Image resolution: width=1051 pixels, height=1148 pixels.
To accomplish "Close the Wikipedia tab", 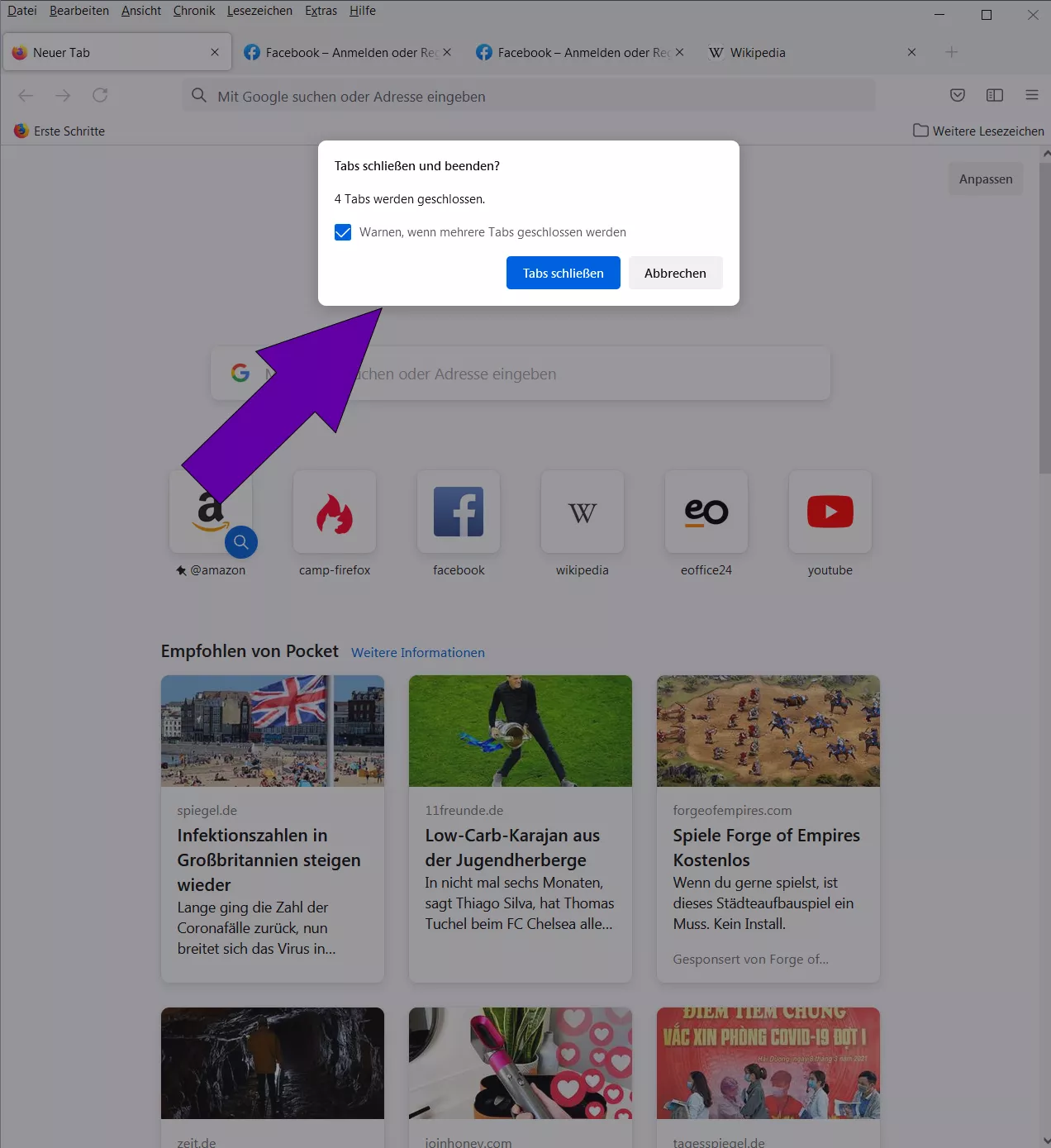I will (x=911, y=52).
